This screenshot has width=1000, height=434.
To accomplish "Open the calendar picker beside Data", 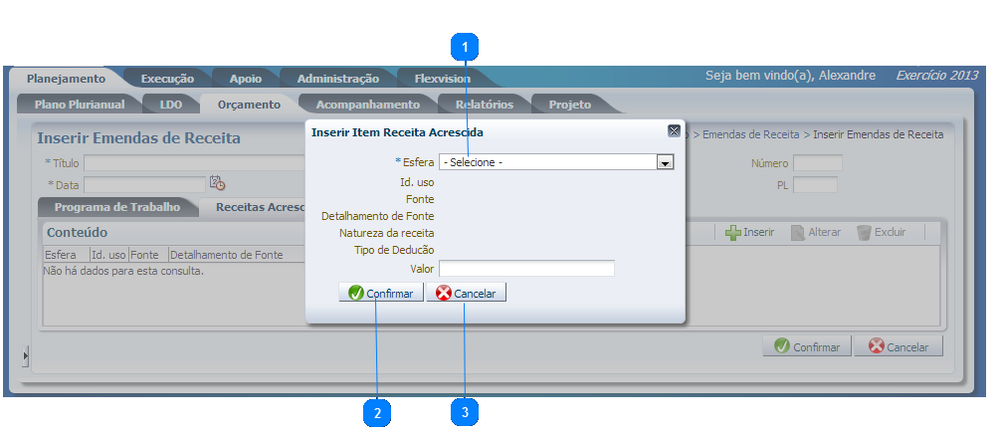I will click(217, 183).
